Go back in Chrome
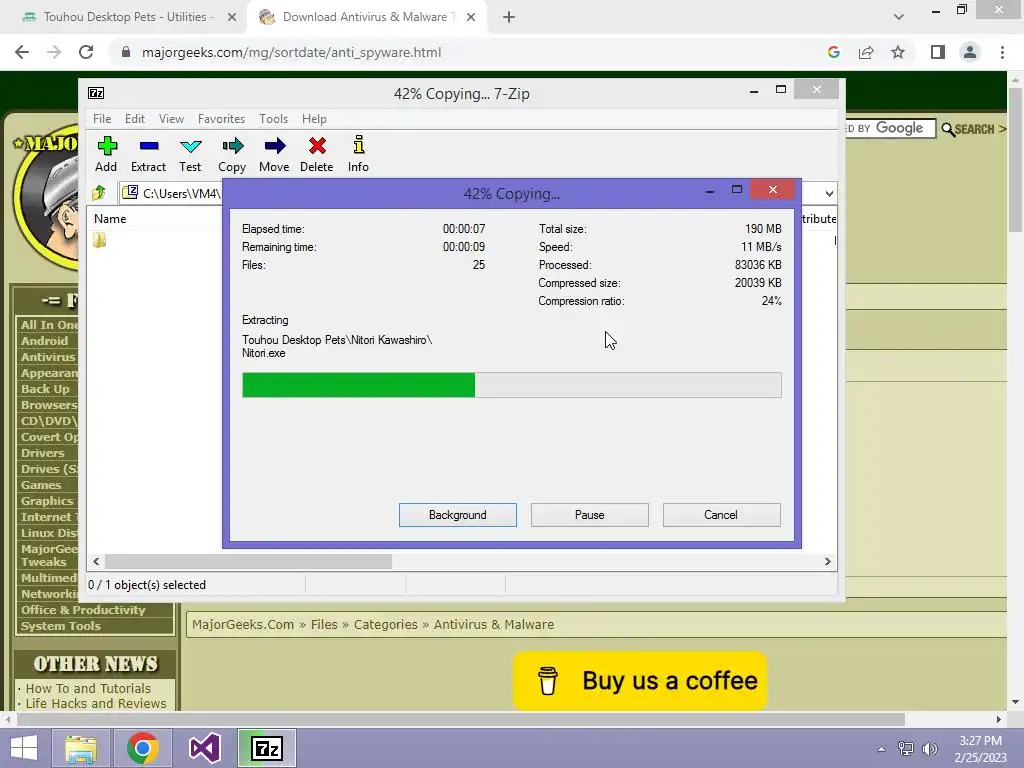Viewport: 1024px width, 768px height. pyautogui.click(x=22, y=52)
